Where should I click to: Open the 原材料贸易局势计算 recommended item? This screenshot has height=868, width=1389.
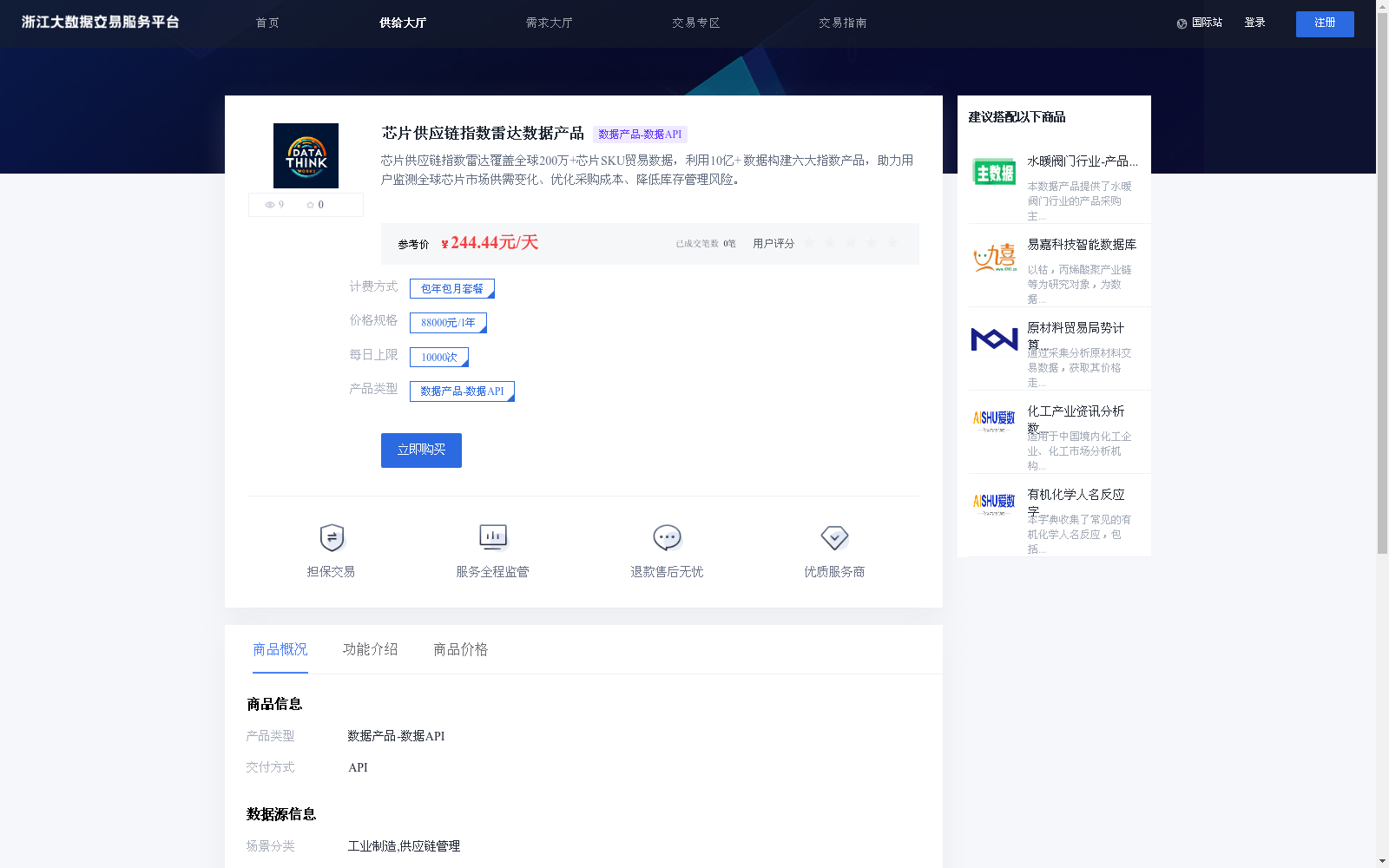tap(1076, 328)
